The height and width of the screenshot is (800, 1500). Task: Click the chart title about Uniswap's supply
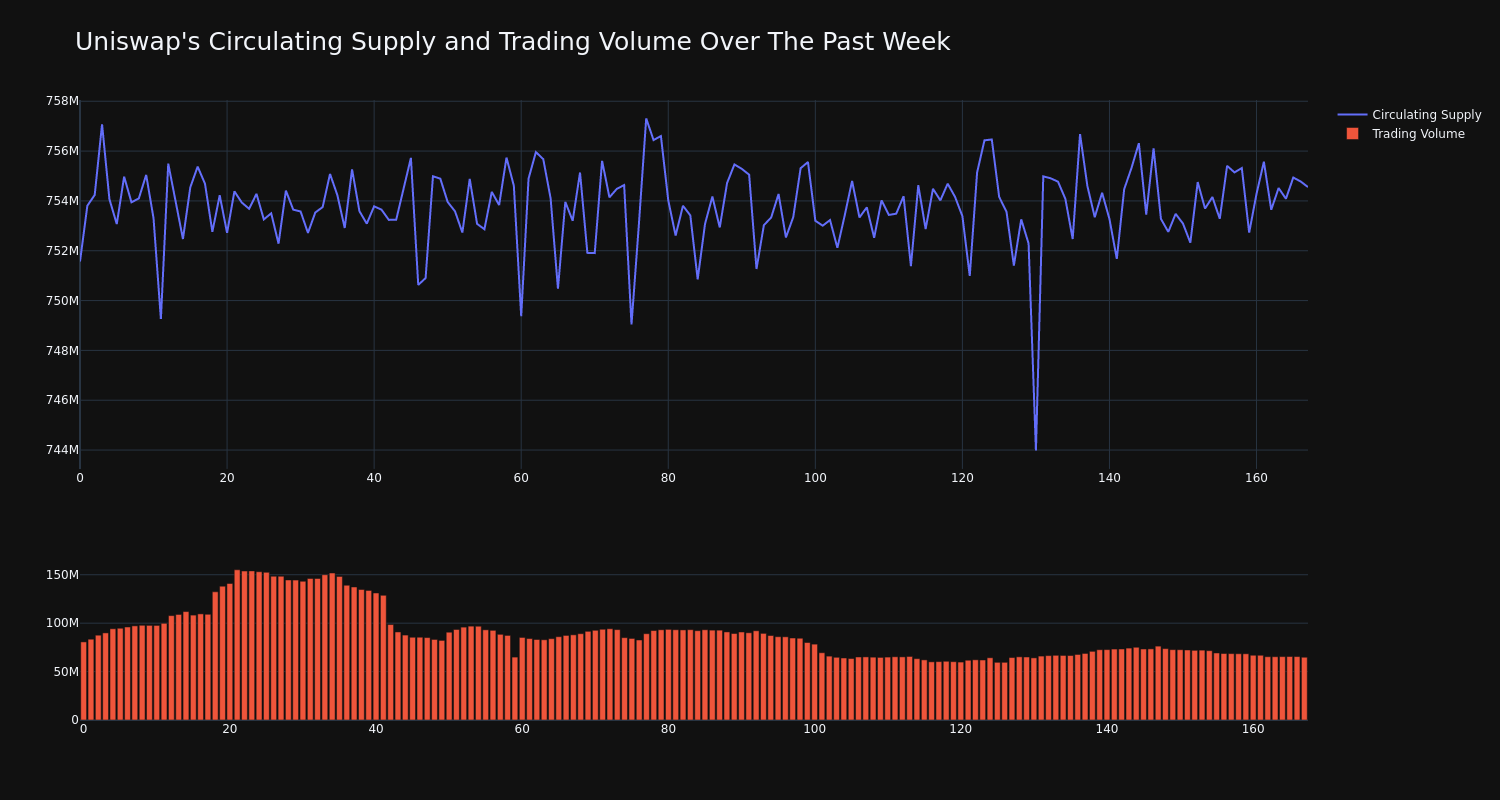[x=512, y=42]
